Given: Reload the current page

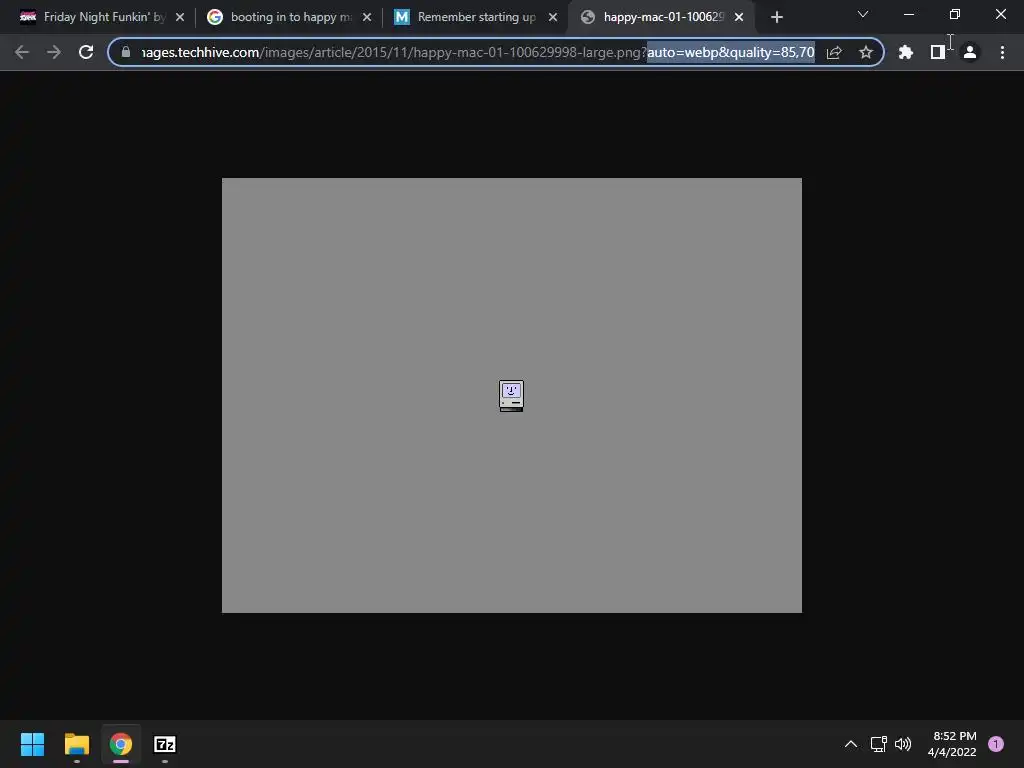Looking at the screenshot, I should 86,52.
